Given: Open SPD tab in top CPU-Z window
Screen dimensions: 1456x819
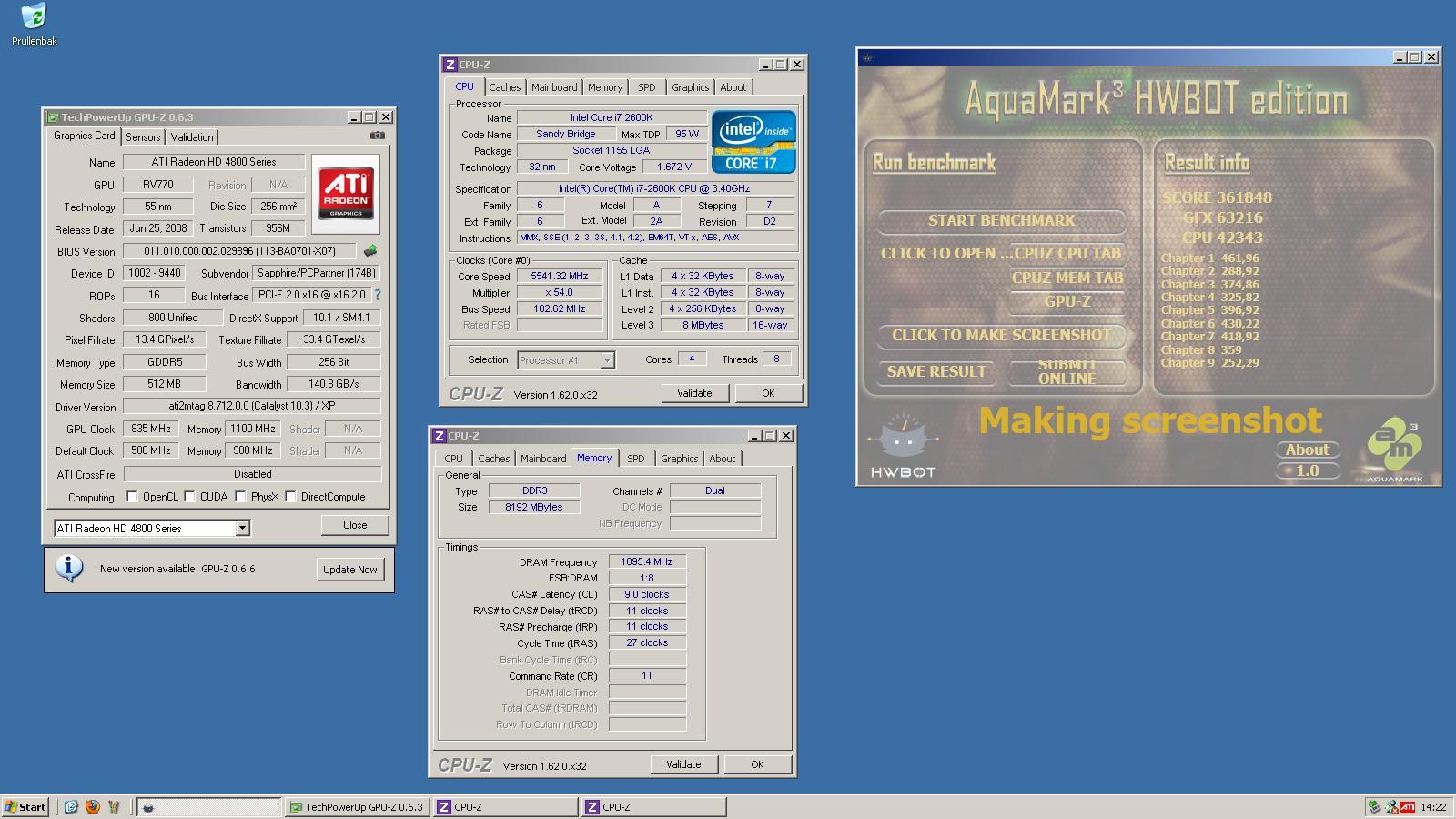Looking at the screenshot, I should [646, 87].
